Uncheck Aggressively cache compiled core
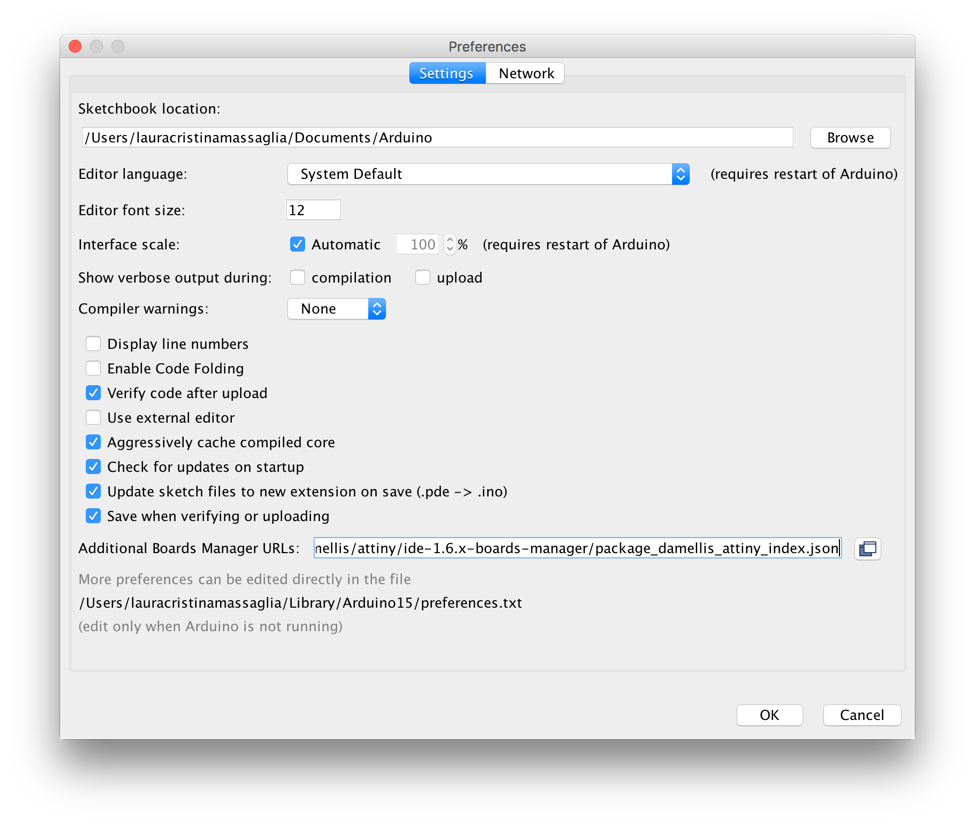Viewport: 975px width, 825px height. point(93,442)
